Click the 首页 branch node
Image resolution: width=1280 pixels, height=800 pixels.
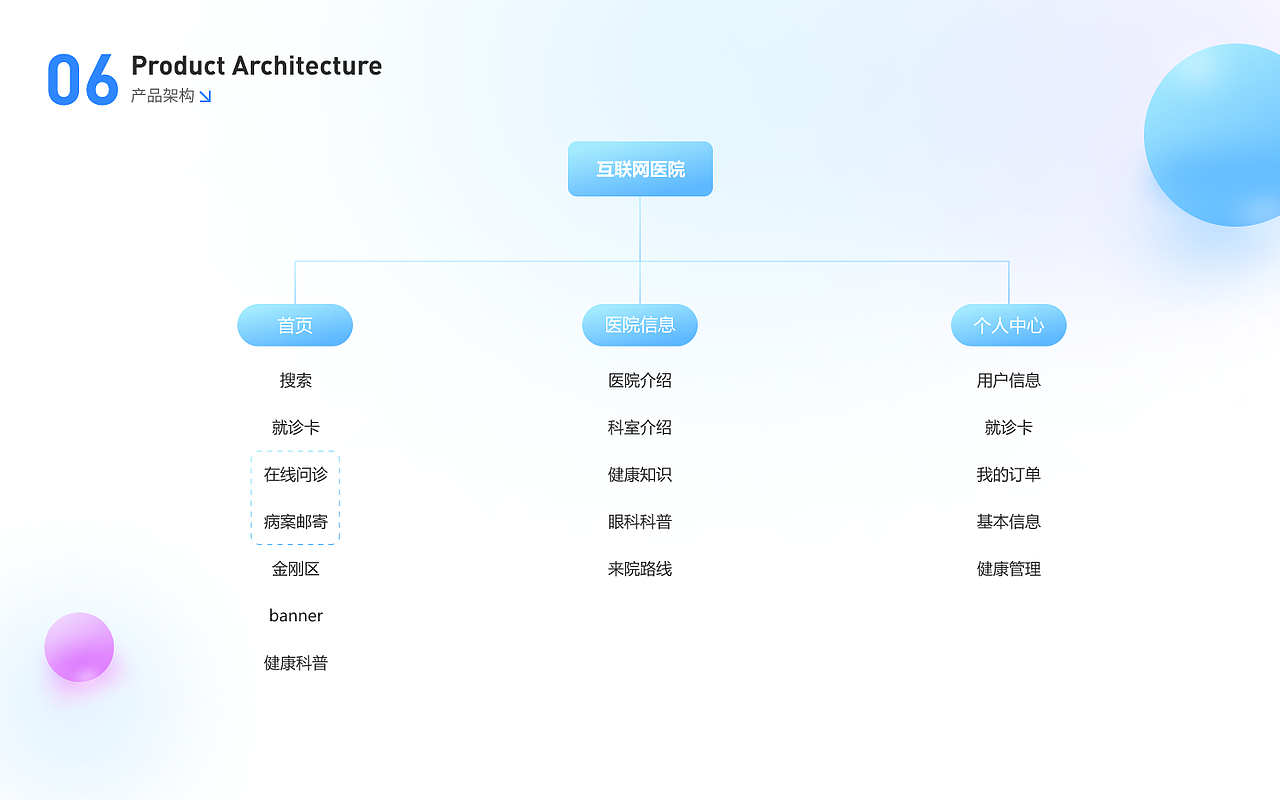(295, 325)
